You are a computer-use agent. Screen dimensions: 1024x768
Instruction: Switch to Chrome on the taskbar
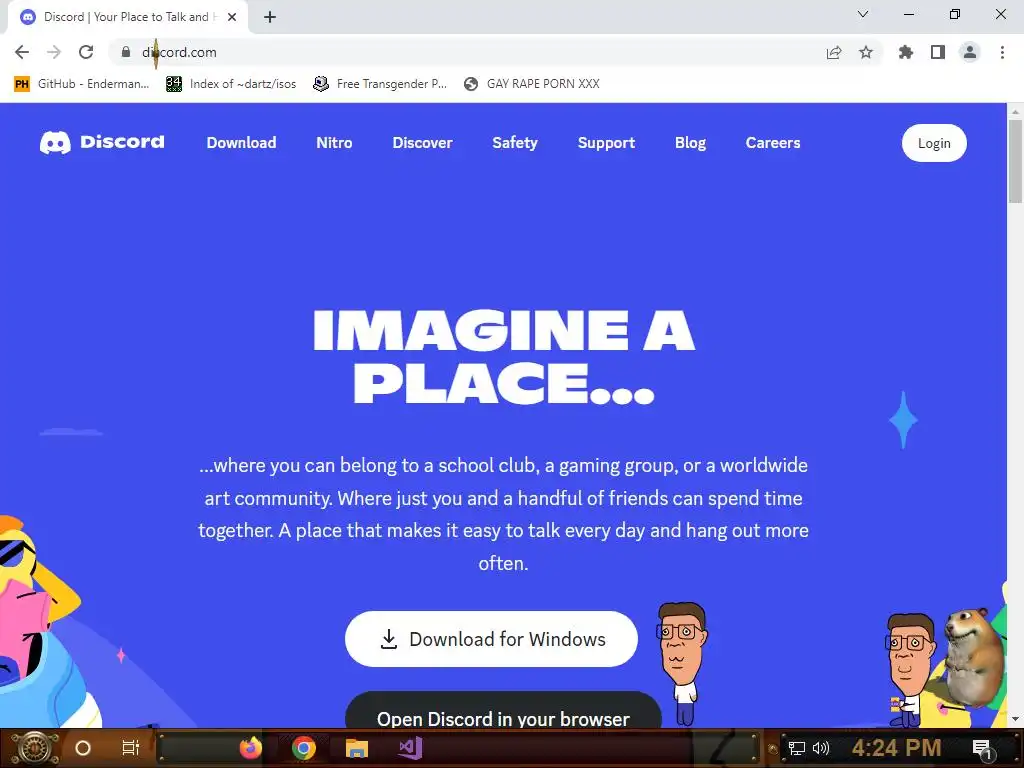pyautogui.click(x=304, y=748)
